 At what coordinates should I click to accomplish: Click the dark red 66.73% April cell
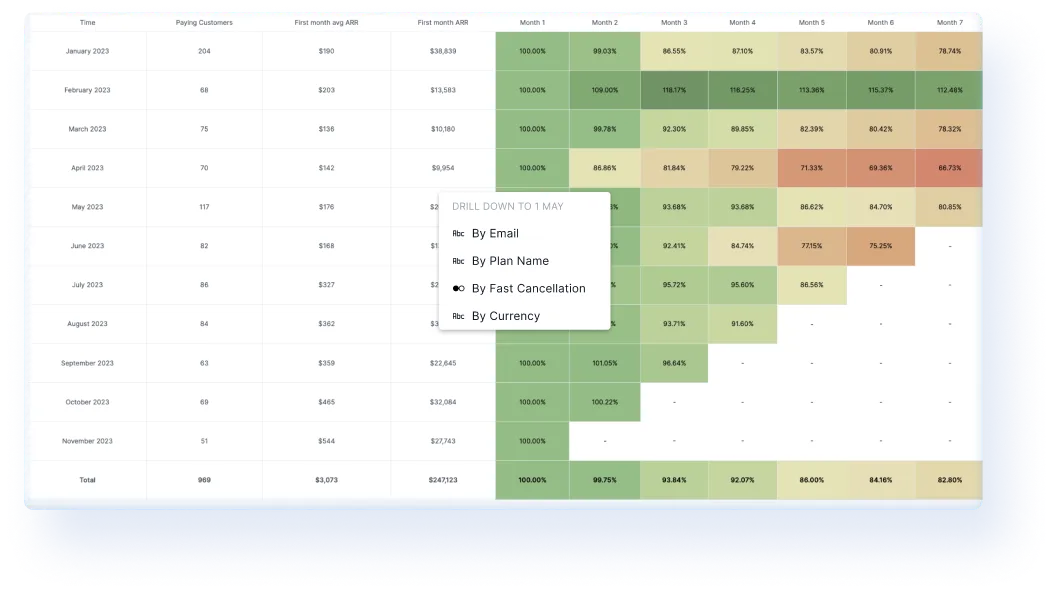(949, 168)
